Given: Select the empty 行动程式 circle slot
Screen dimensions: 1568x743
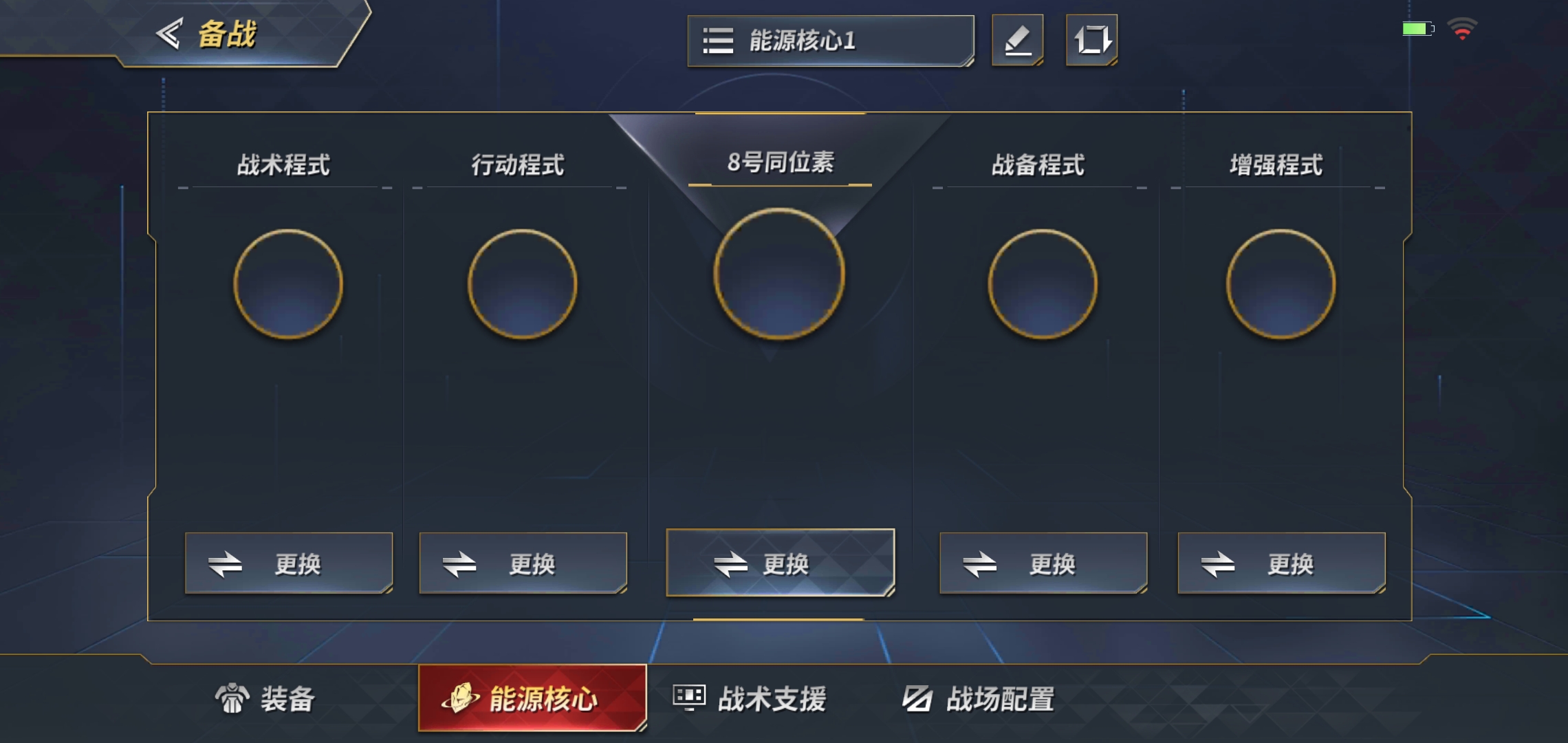Looking at the screenshot, I should click(x=522, y=283).
